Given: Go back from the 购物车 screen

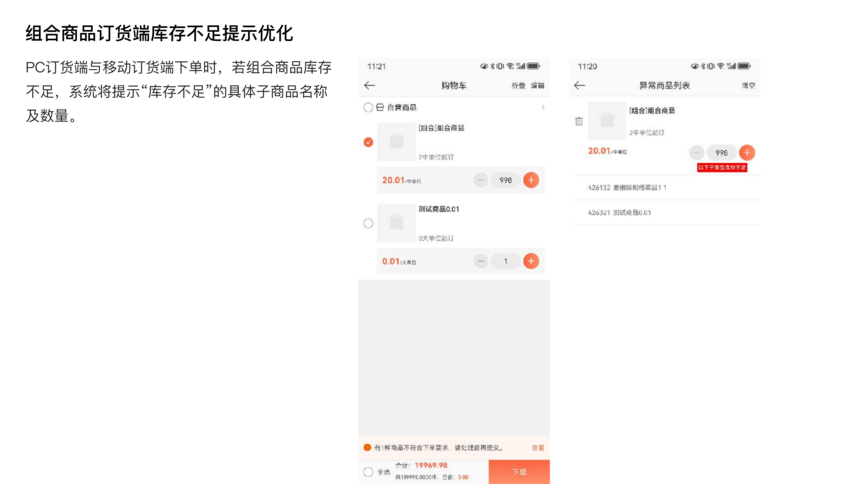Looking at the screenshot, I should point(369,85).
